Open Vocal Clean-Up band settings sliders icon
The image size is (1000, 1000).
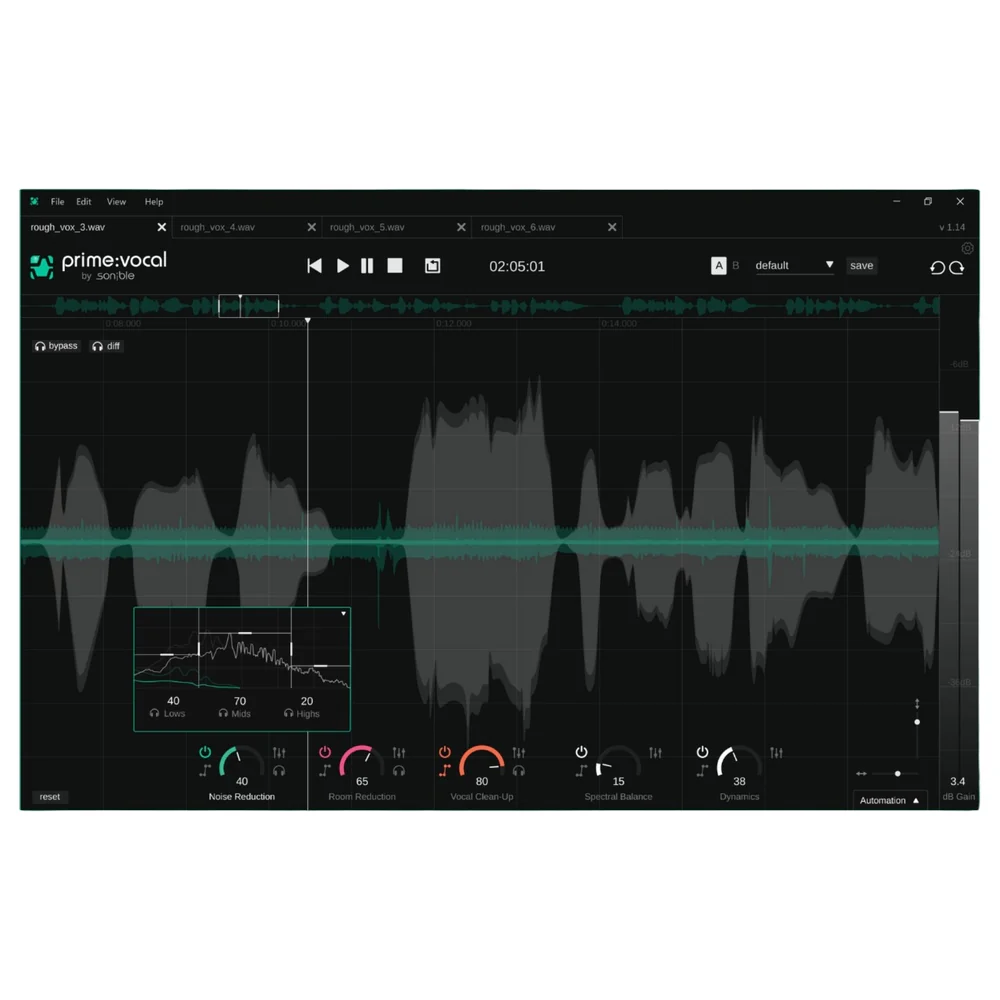[518, 753]
